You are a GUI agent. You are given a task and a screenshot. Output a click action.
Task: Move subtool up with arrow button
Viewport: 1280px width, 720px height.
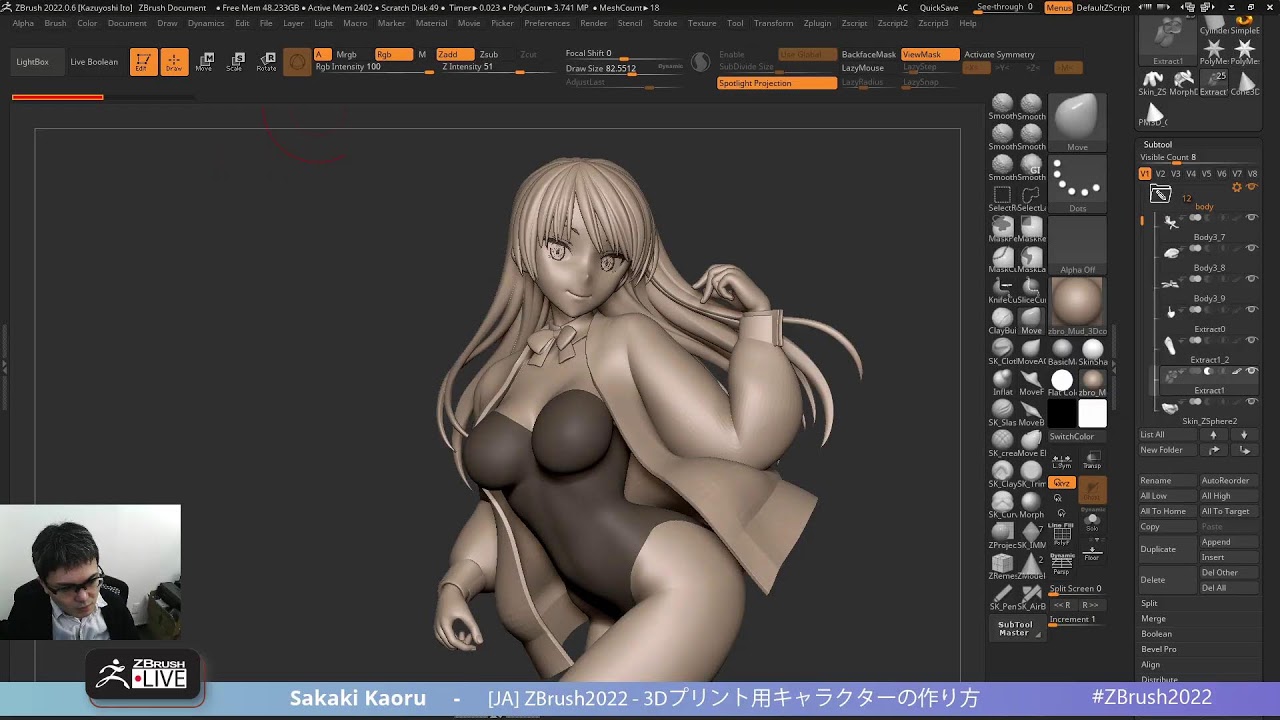point(1214,435)
